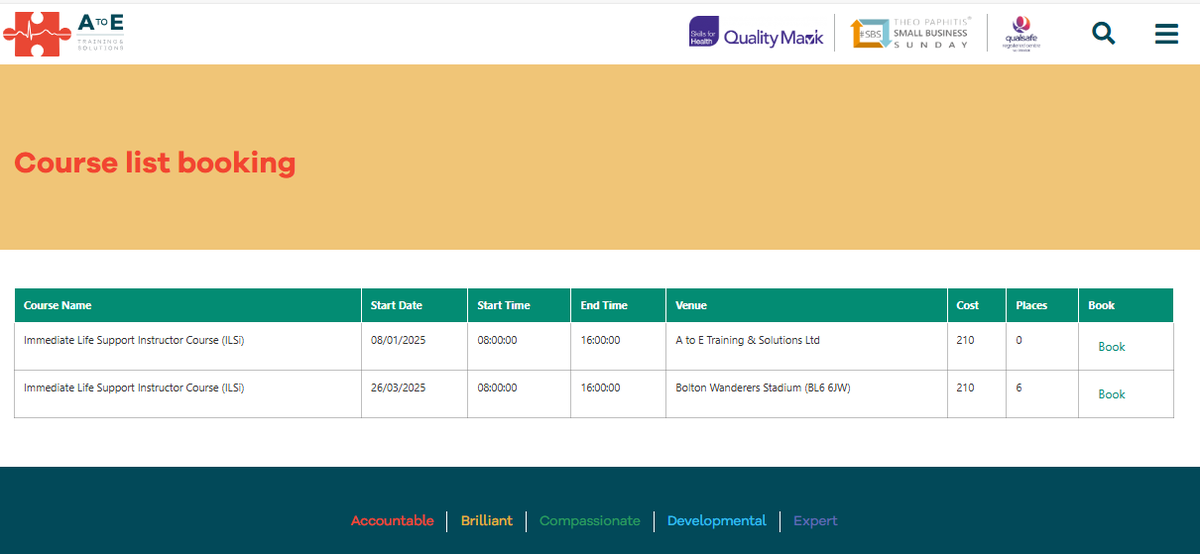
Task: Click the Venue column header
Action: click(807, 305)
